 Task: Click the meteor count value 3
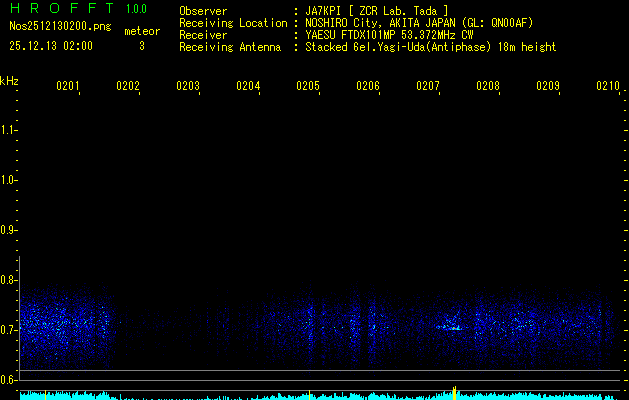(x=142, y=46)
